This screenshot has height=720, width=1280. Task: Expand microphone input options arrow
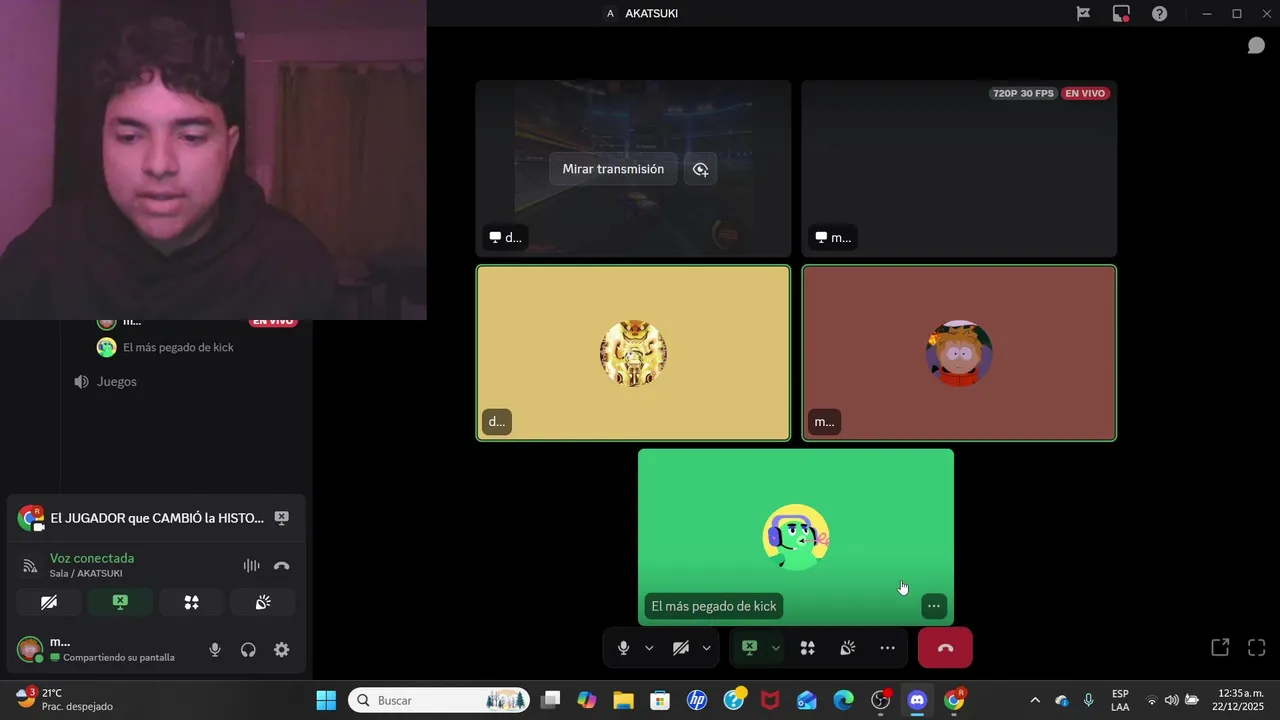[x=649, y=648]
